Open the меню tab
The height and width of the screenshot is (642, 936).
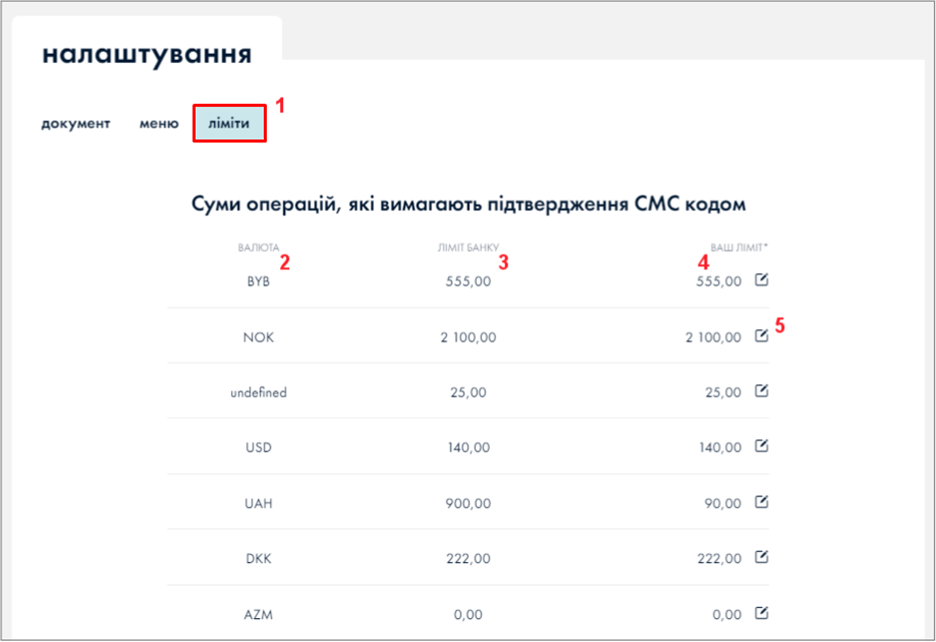(159, 124)
